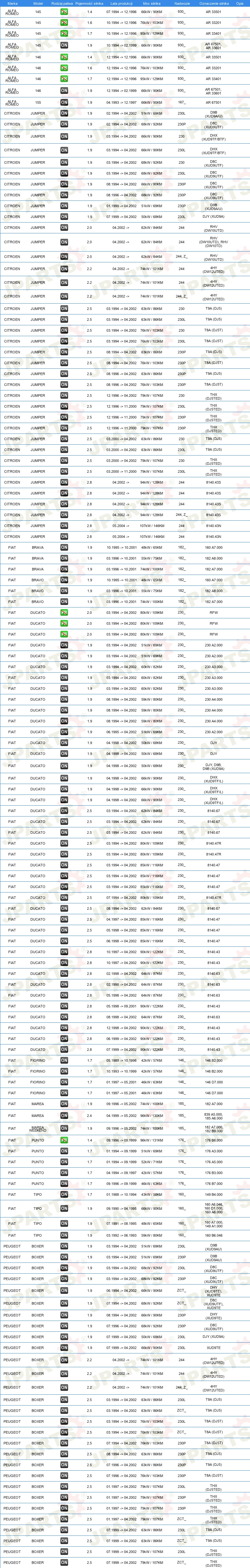
Task: Click the '96kW / 130KM' power cell in Marea row
Action: (x=152, y=1116)
